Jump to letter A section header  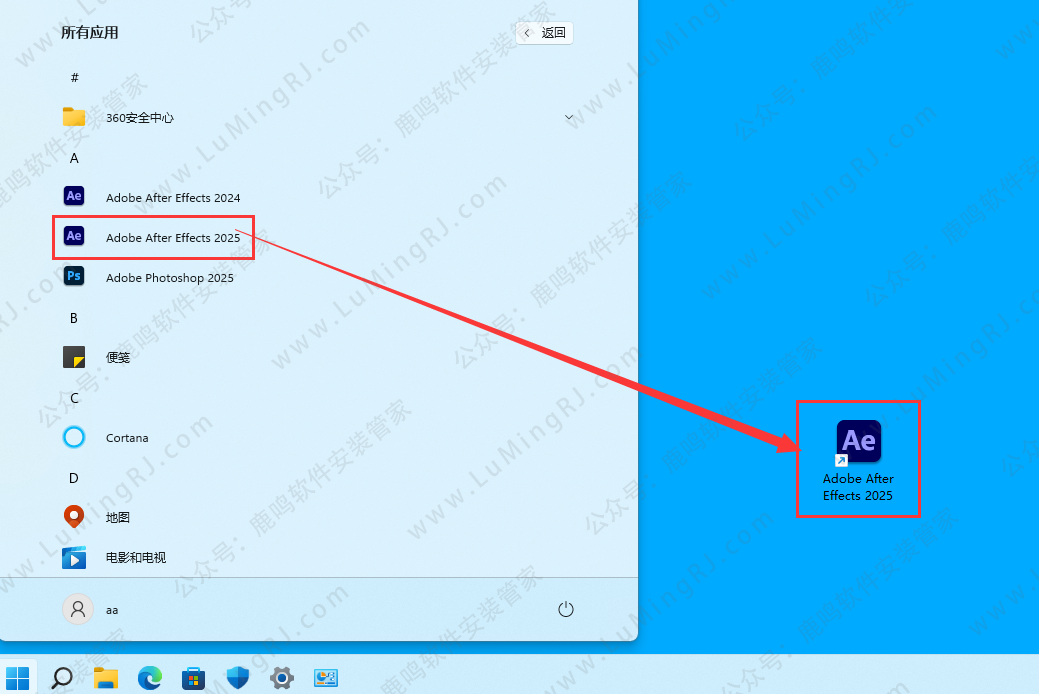pos(74,157)
